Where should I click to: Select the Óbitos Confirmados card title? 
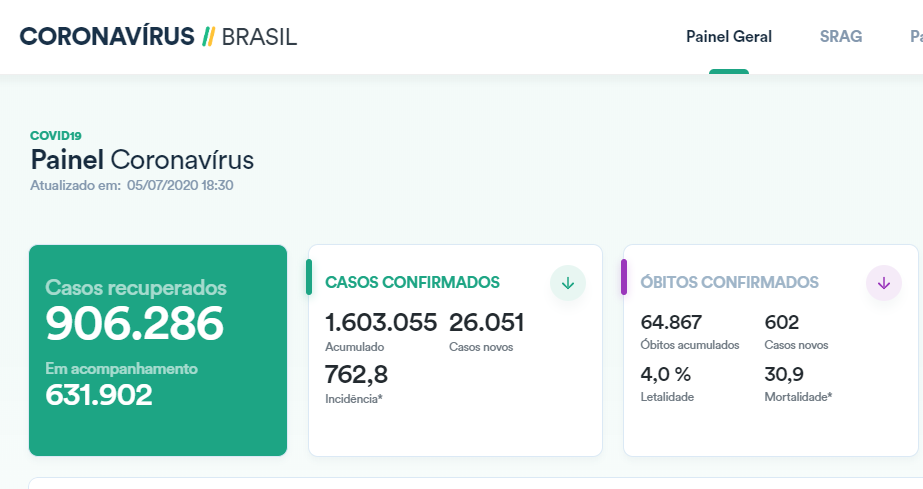pos(729,282)
